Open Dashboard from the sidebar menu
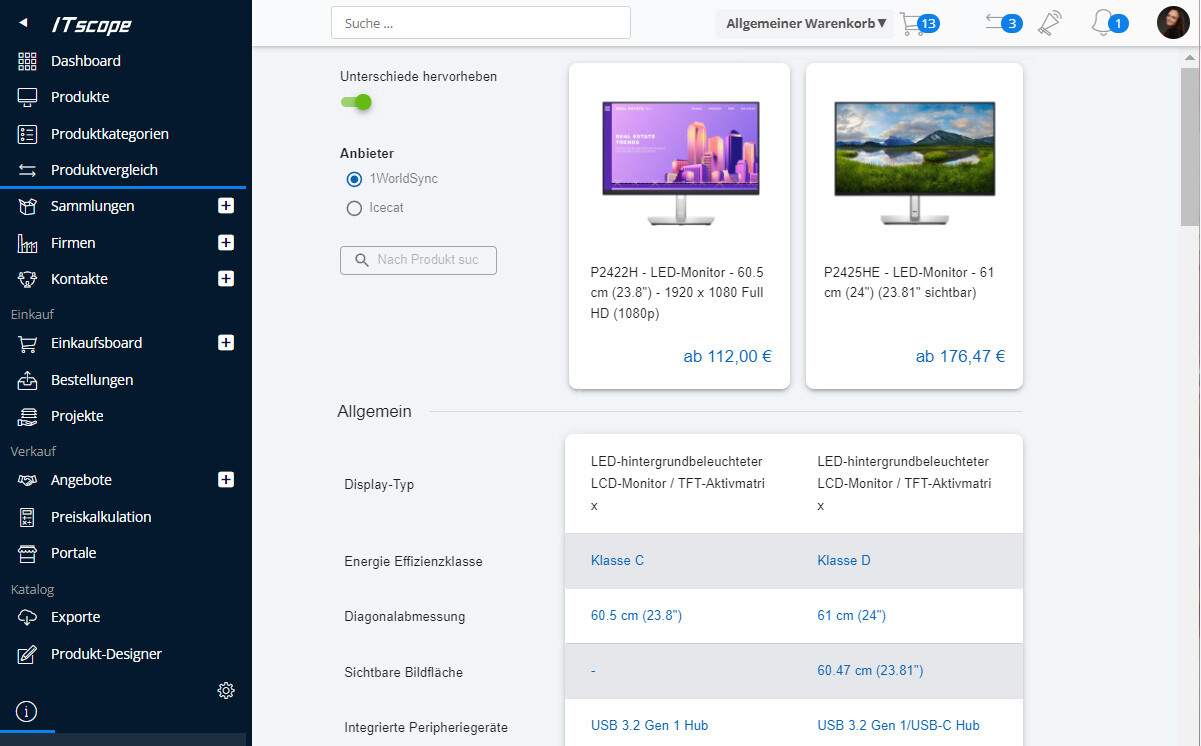 click(x=86, y=61)
